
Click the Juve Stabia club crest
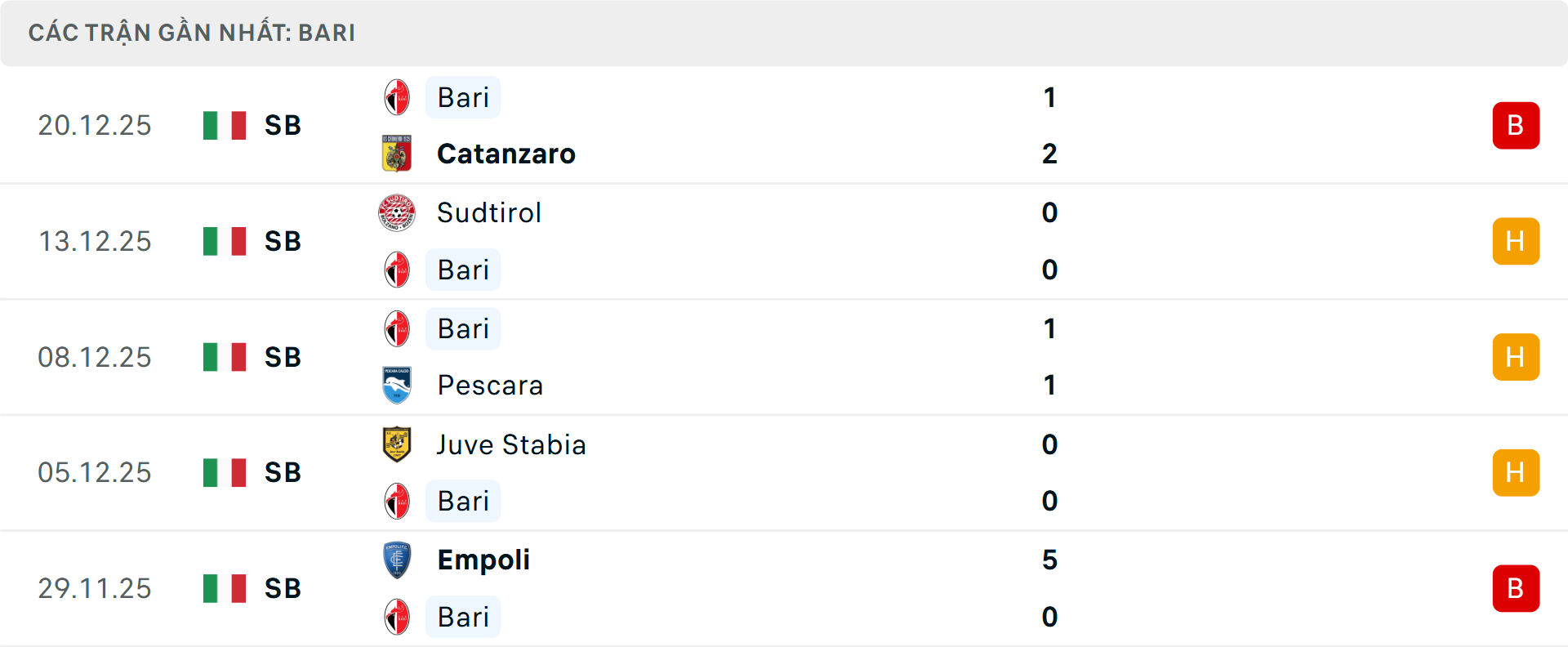[x=397, y=444]
